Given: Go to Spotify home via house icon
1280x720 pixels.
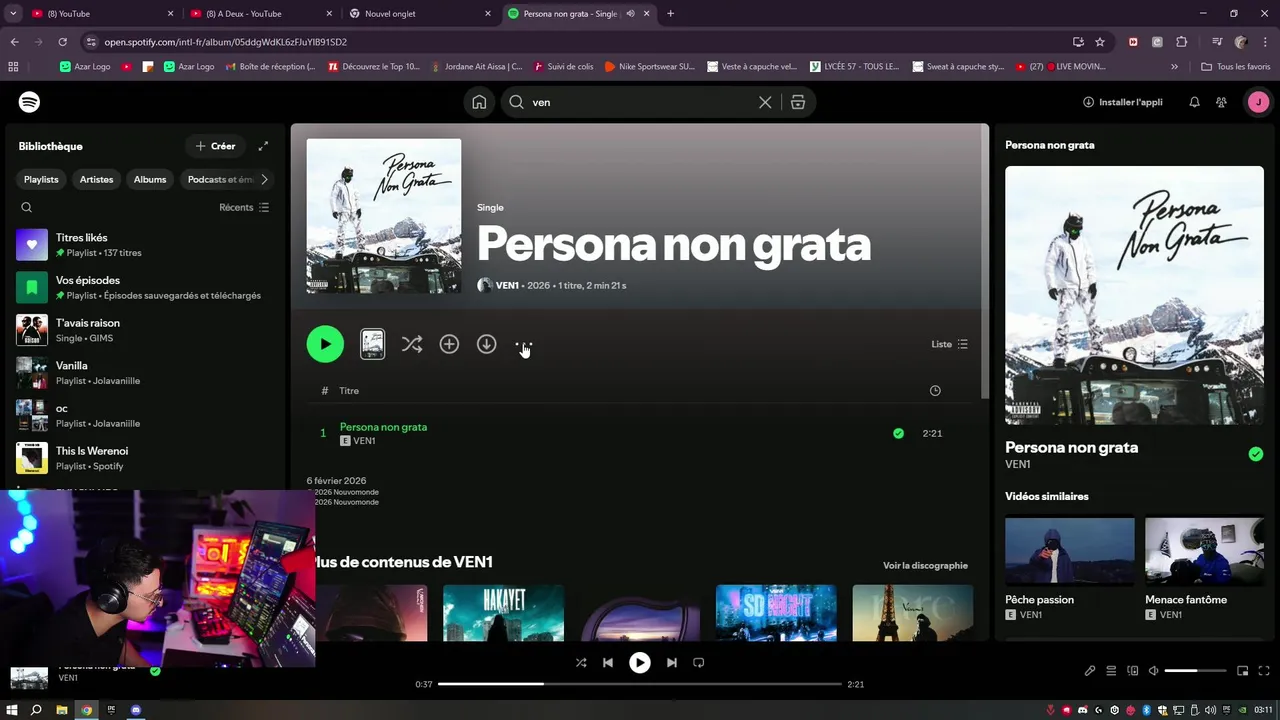Looking at the screenshot, I should point(479,102).
